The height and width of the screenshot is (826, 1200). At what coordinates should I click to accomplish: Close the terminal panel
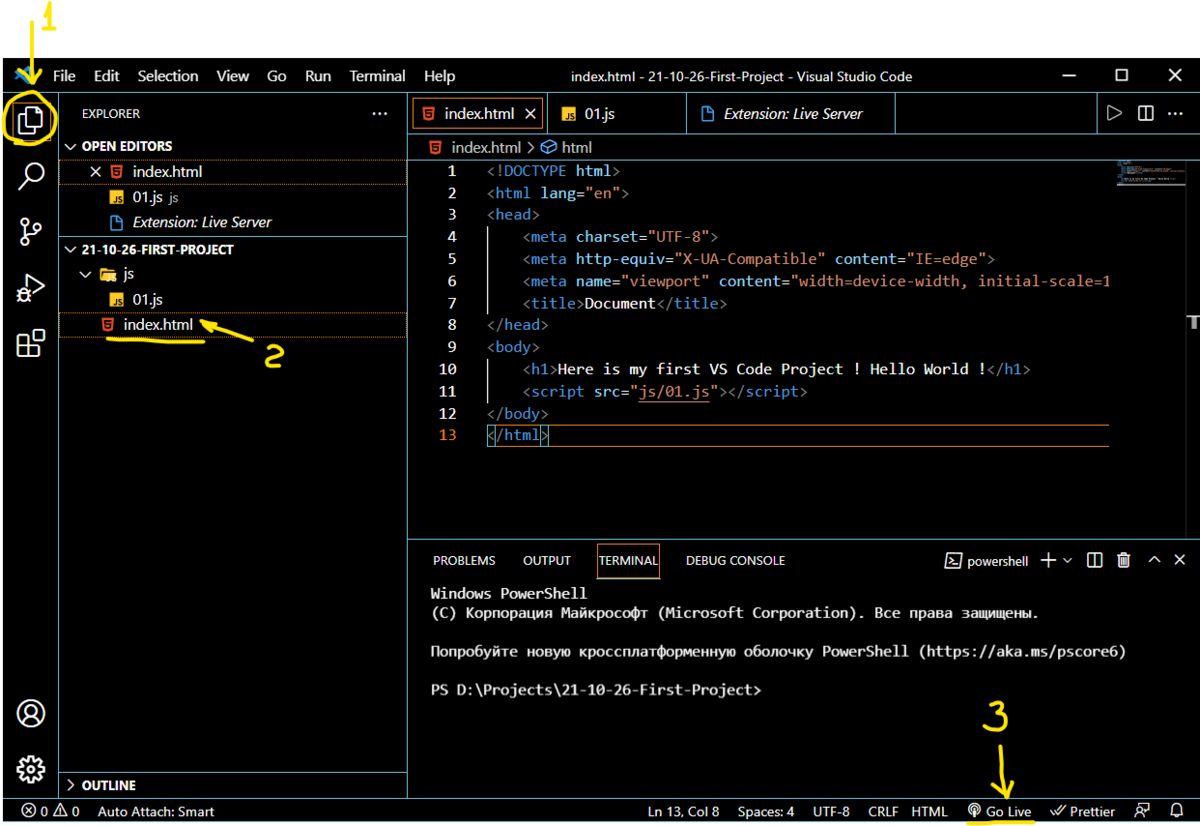1181,561
